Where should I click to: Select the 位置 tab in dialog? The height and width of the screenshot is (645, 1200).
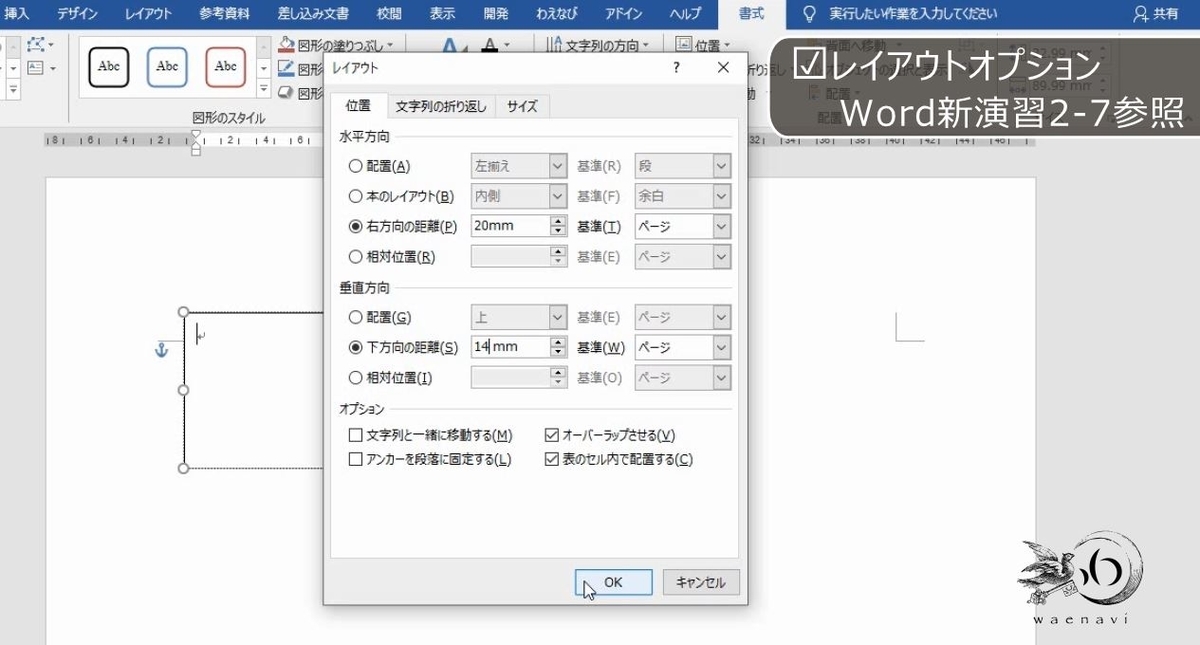coord(358,106)
